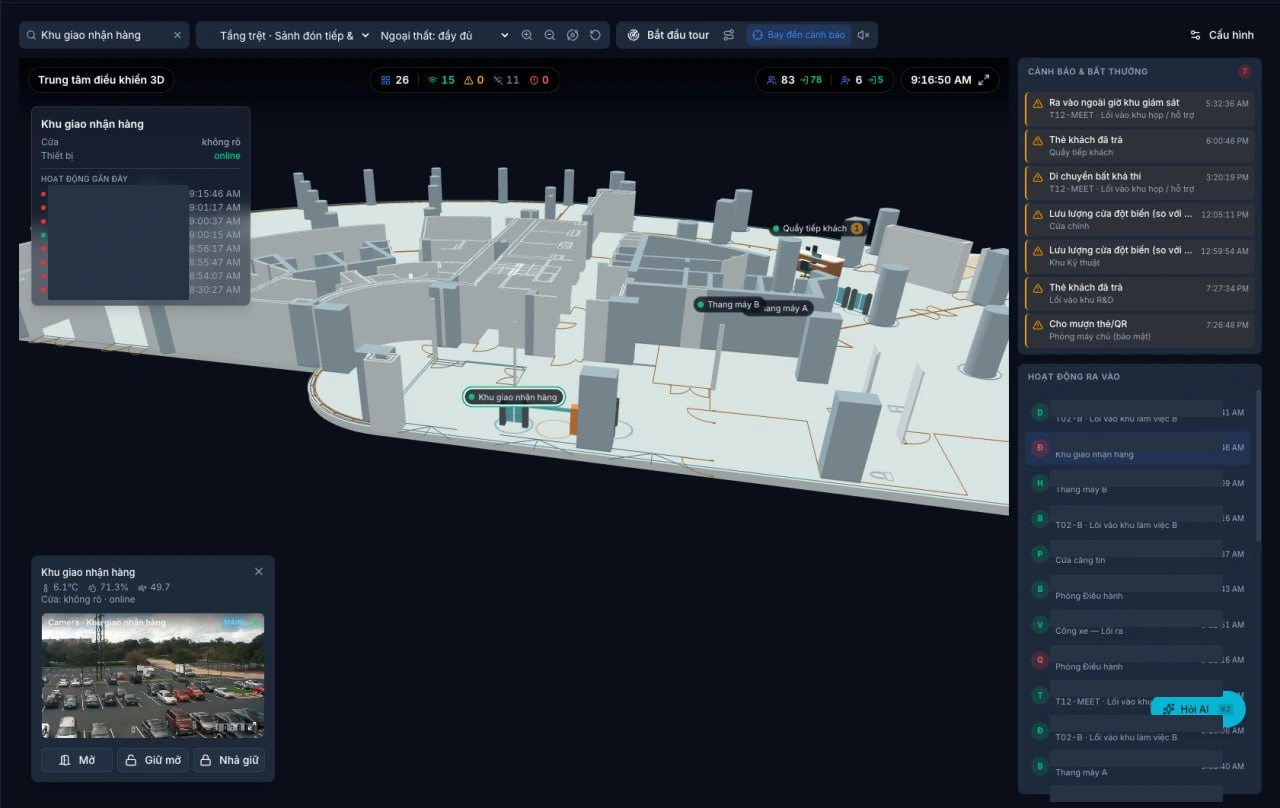This screenshot has height=808, width=1280.
Task: Click the total devices count chip showing 26
Action: pos(395,80)
